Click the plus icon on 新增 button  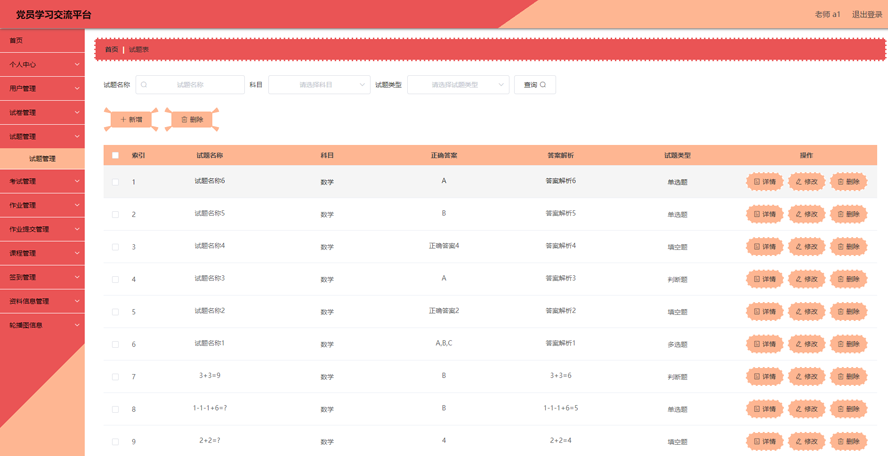[123, 120]
